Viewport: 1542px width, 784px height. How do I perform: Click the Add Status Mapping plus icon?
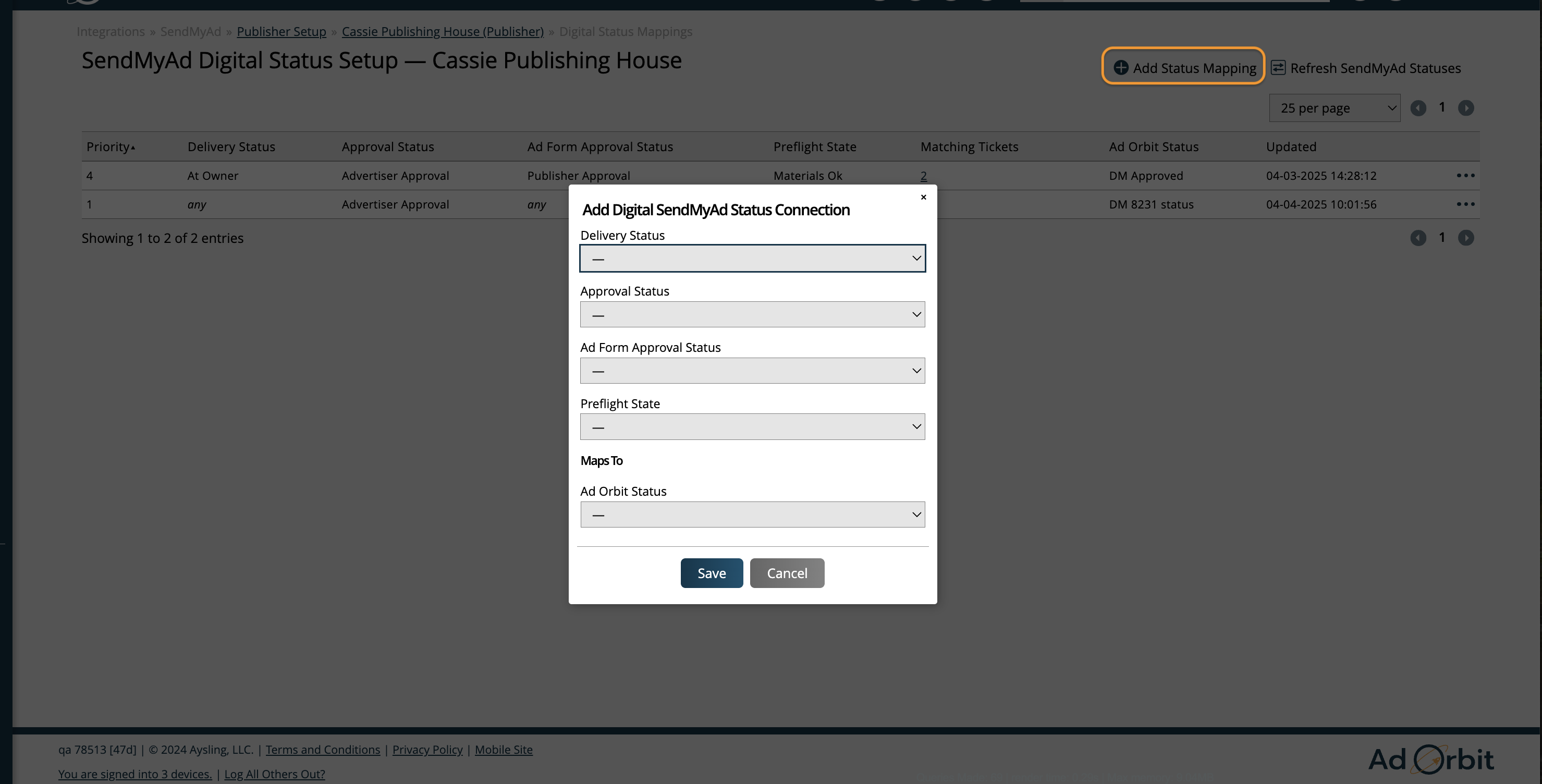point(1121,68)
